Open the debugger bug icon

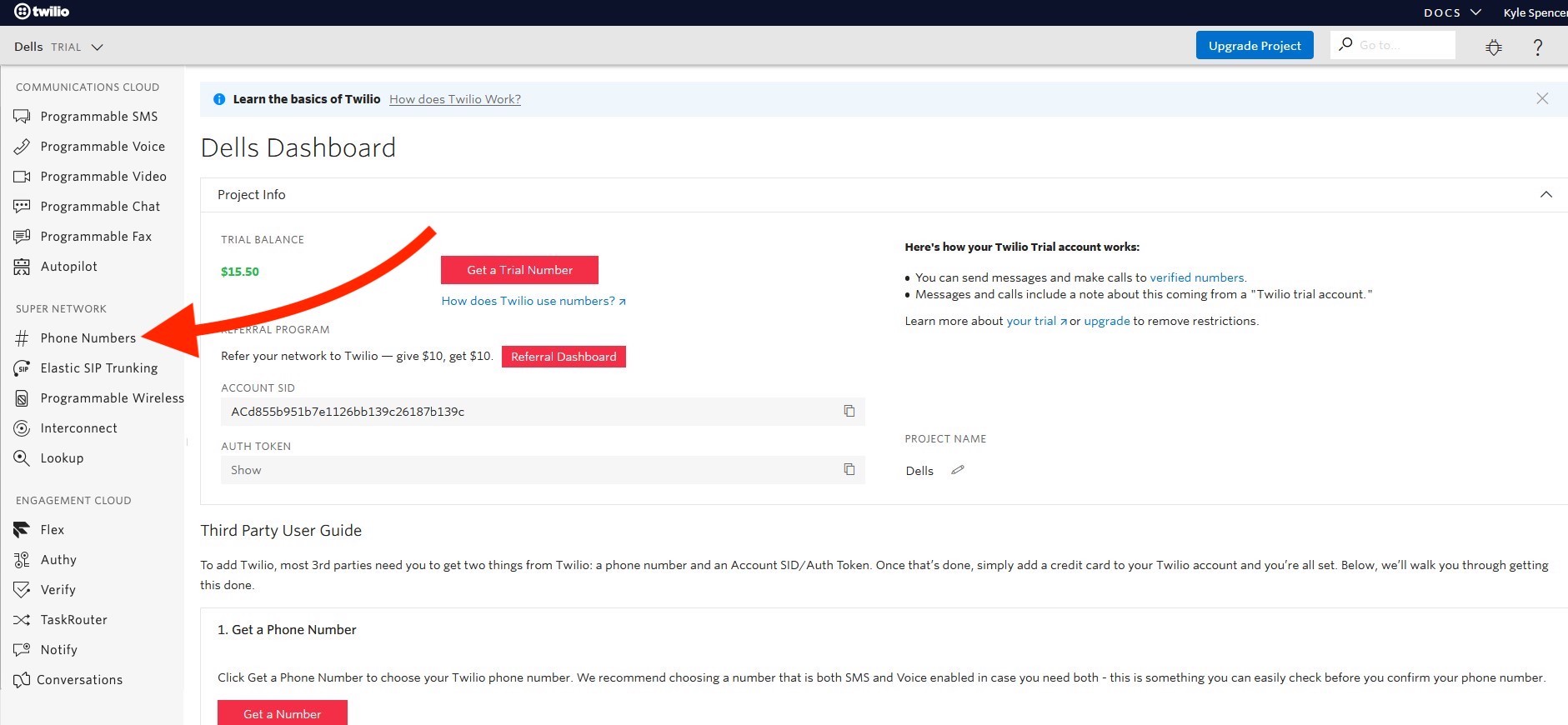coord(1493,47)
